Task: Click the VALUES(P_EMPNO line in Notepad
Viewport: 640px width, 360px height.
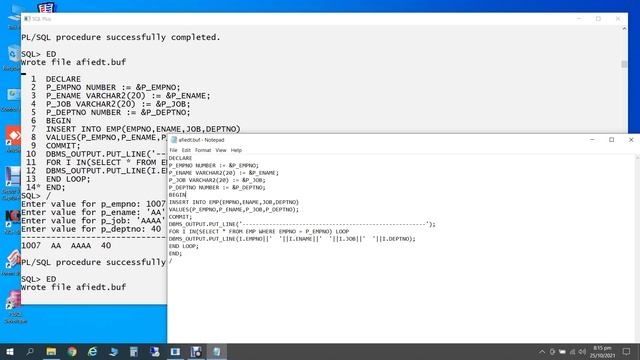Action: [234, 209]
